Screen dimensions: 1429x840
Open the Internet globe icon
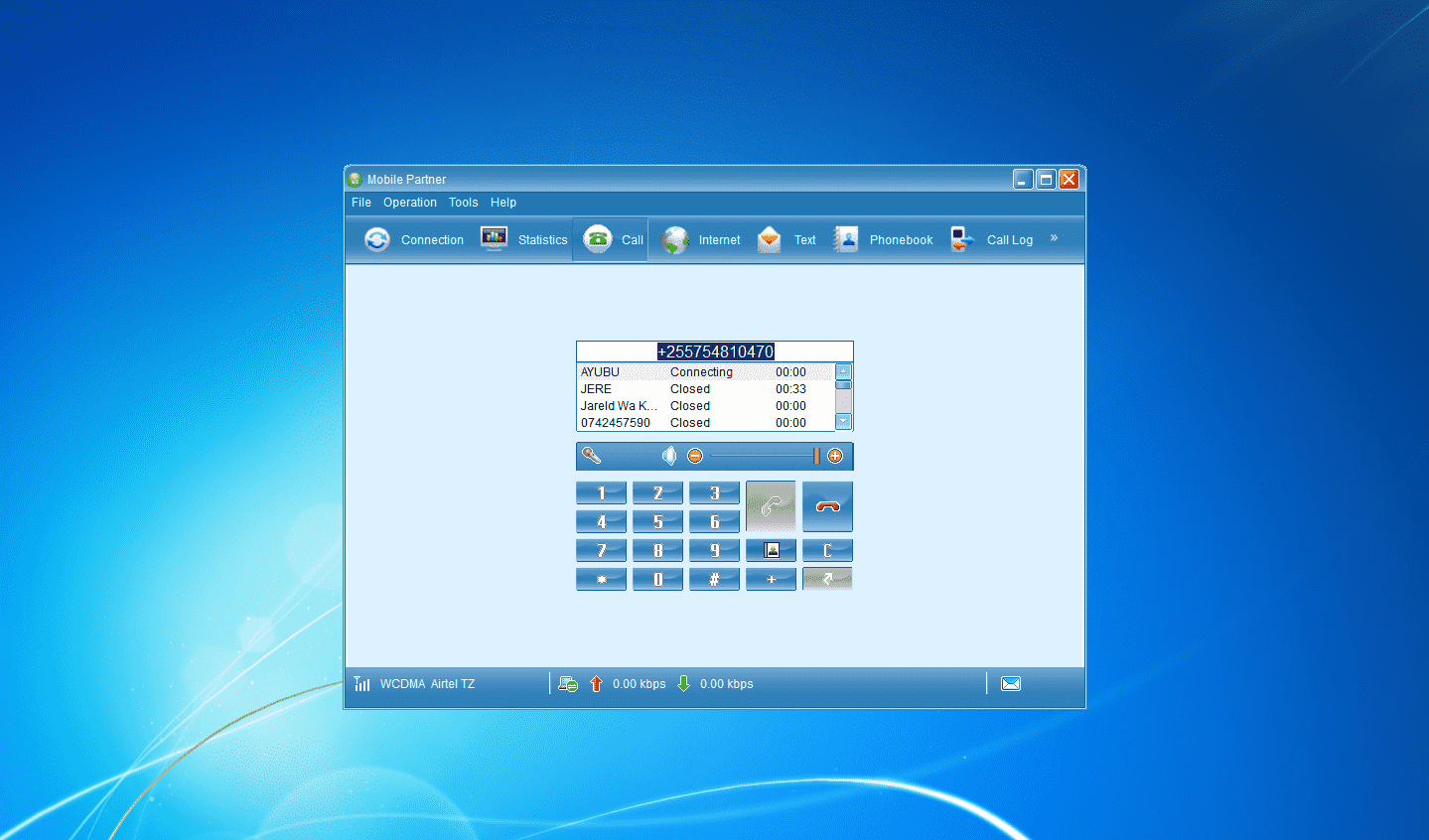point(675,239)
